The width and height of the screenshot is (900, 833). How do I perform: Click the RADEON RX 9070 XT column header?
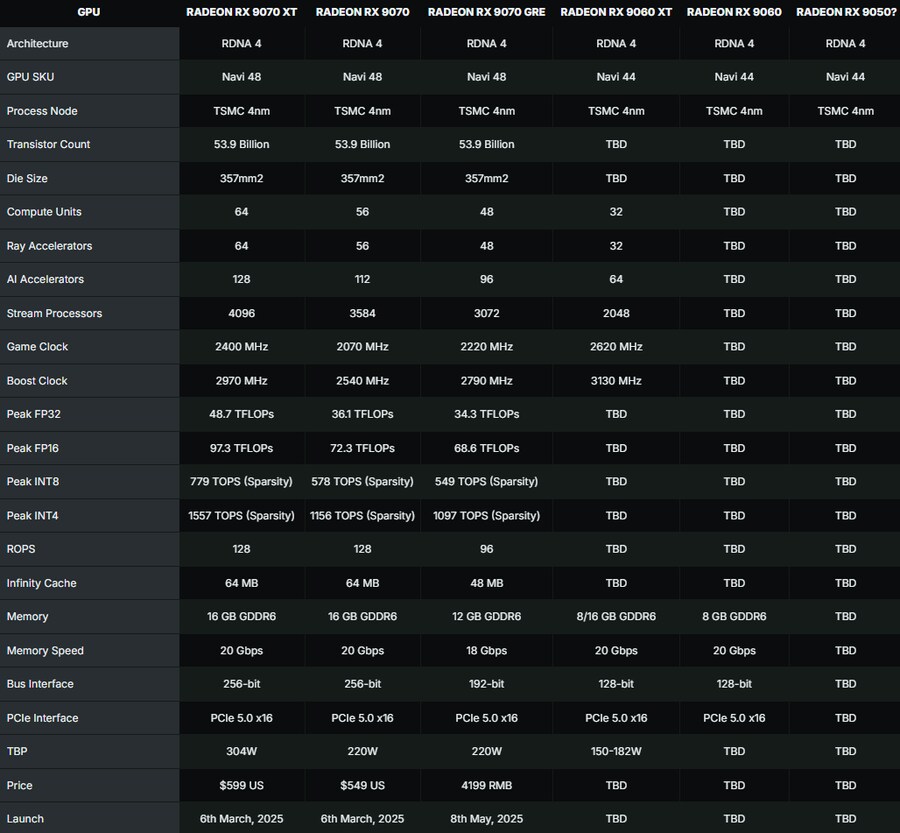(241, 12)
